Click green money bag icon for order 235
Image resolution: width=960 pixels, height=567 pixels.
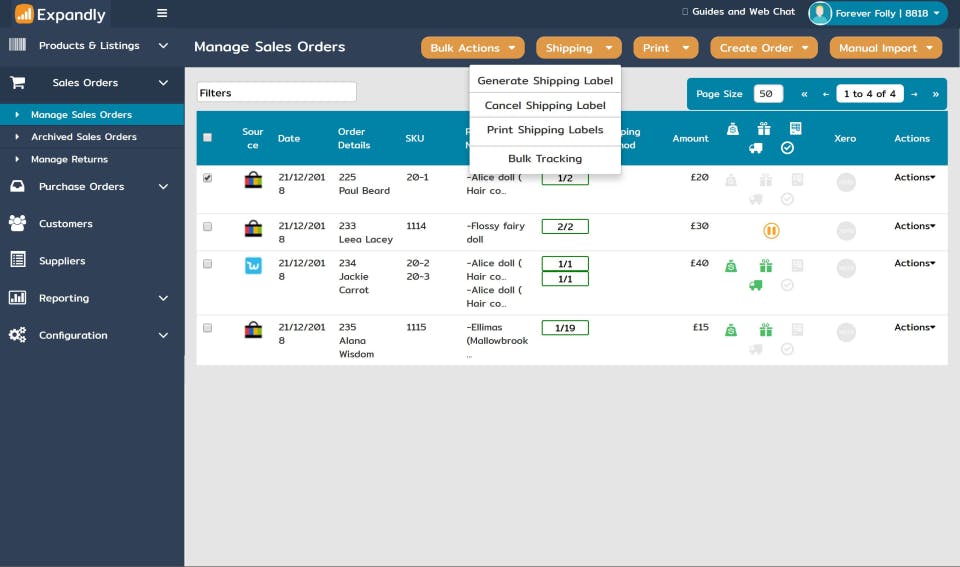click(x=731, y=330)
